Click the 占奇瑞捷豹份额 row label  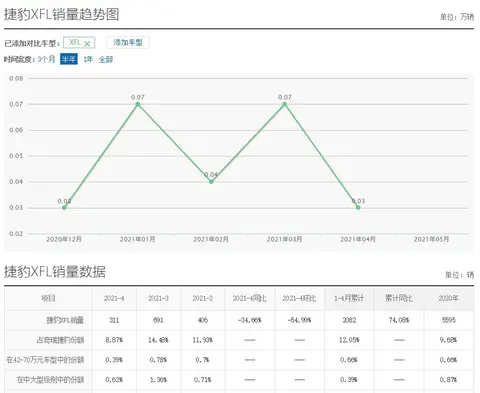tap(60, 340)
